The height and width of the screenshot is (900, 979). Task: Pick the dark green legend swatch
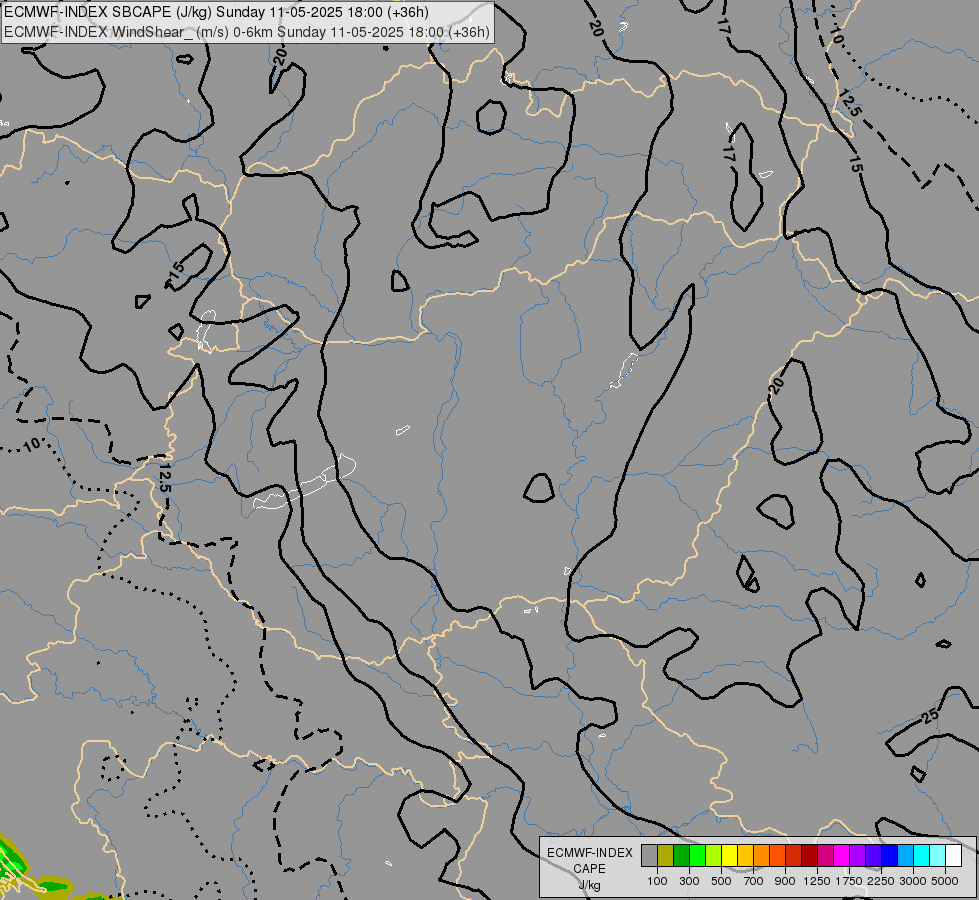click(x=681, y=856)
